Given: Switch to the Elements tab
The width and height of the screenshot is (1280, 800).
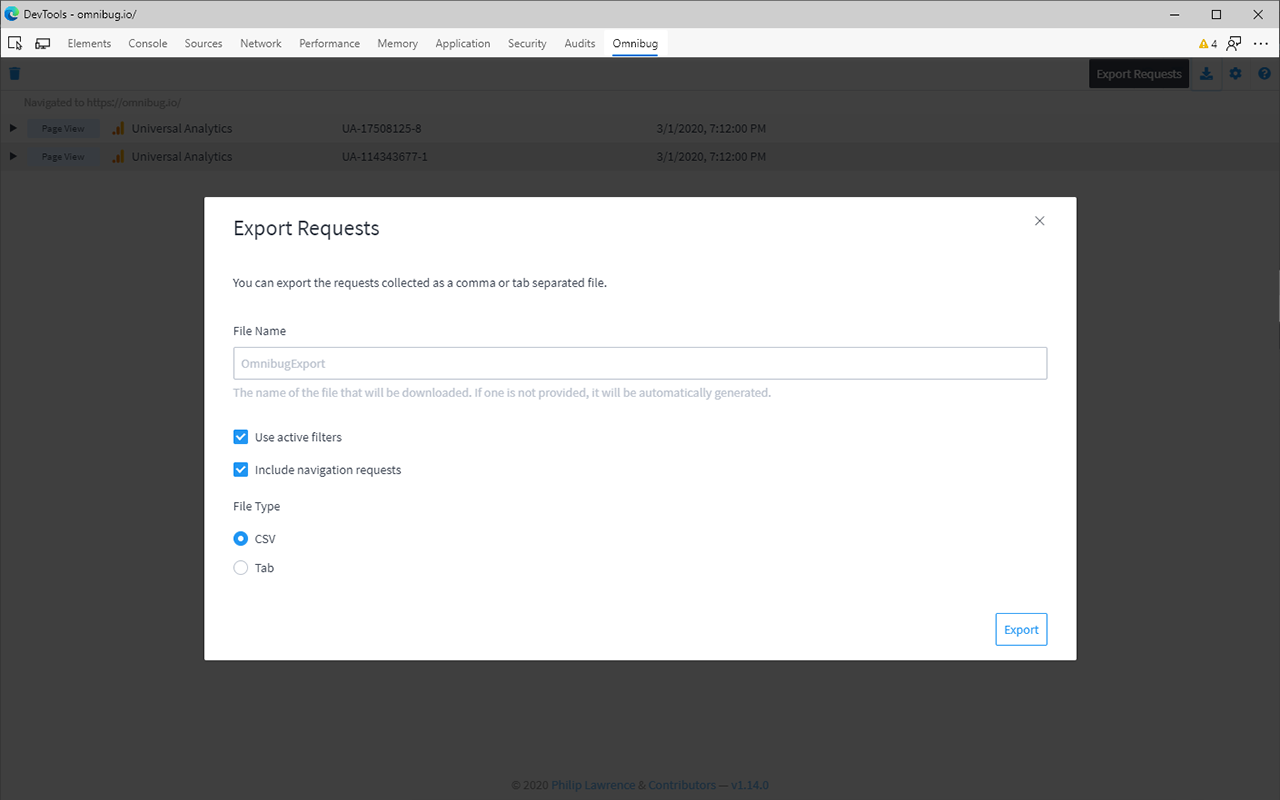Looking at the screenshot, I should [89, 44].
